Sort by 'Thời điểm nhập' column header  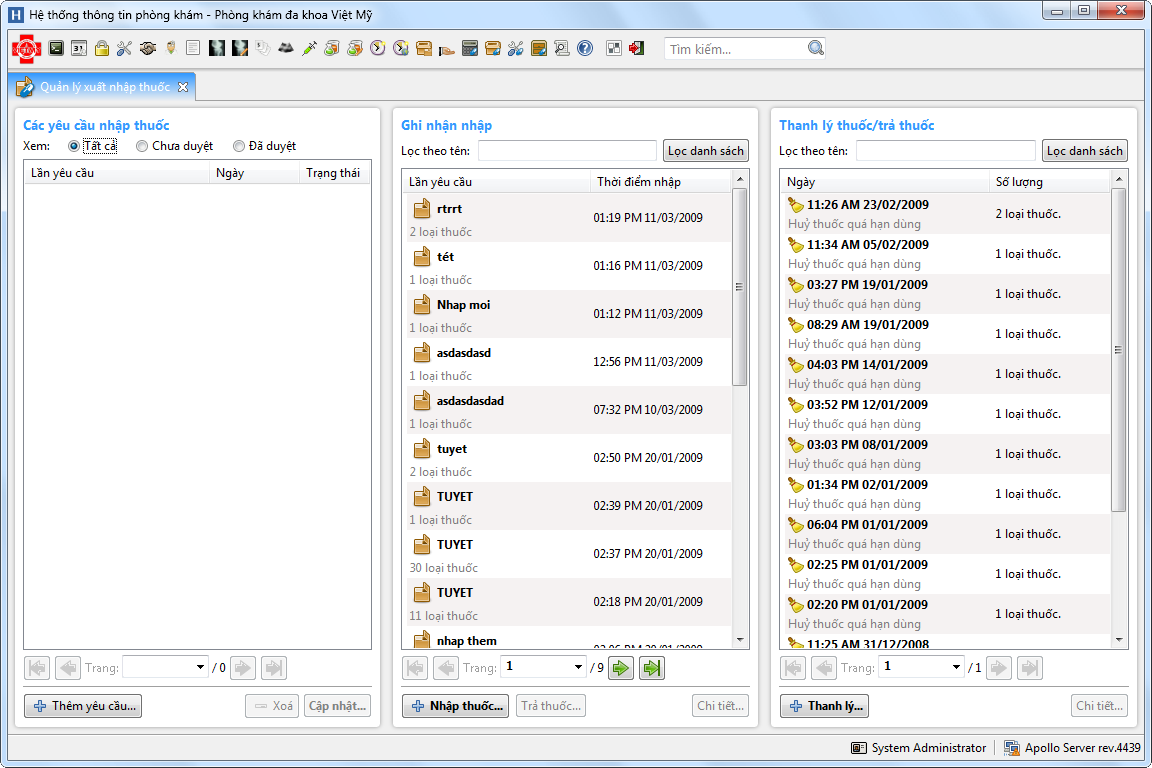(660, 182)
